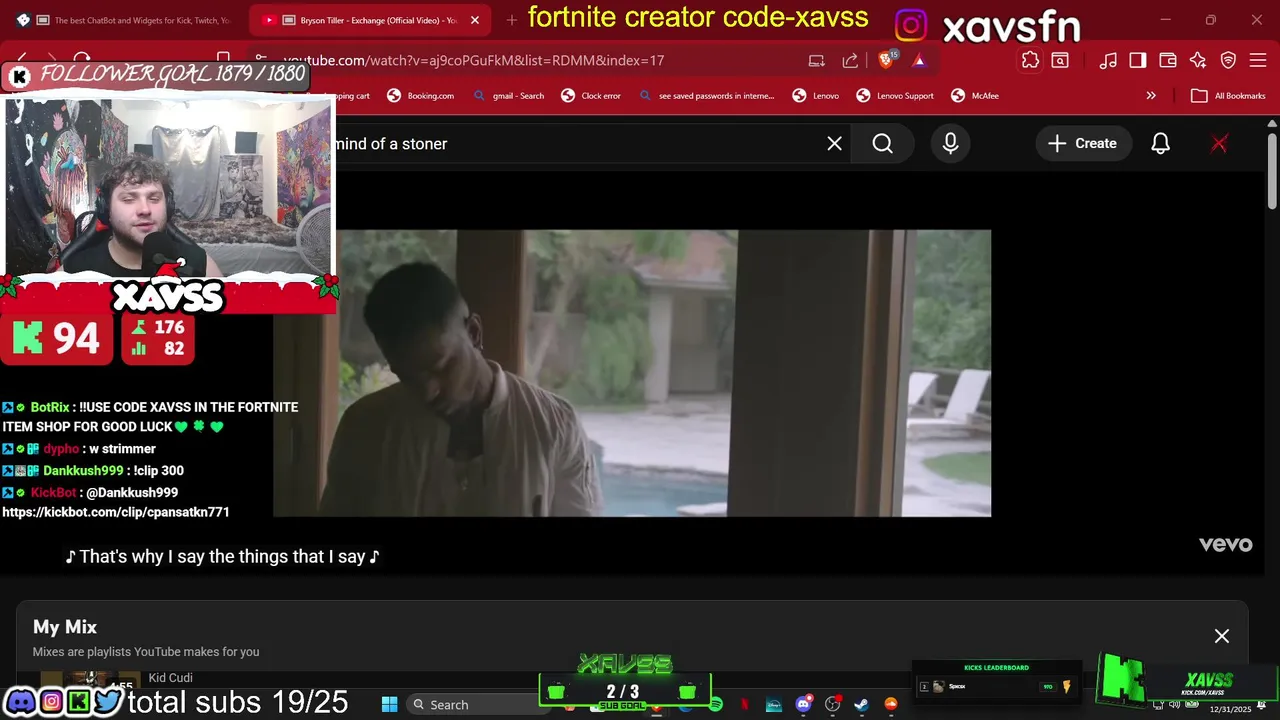Viewport: 1280px width, 720px height.
Task: Open Spotify from the taskbar
Action: [716, 705]
